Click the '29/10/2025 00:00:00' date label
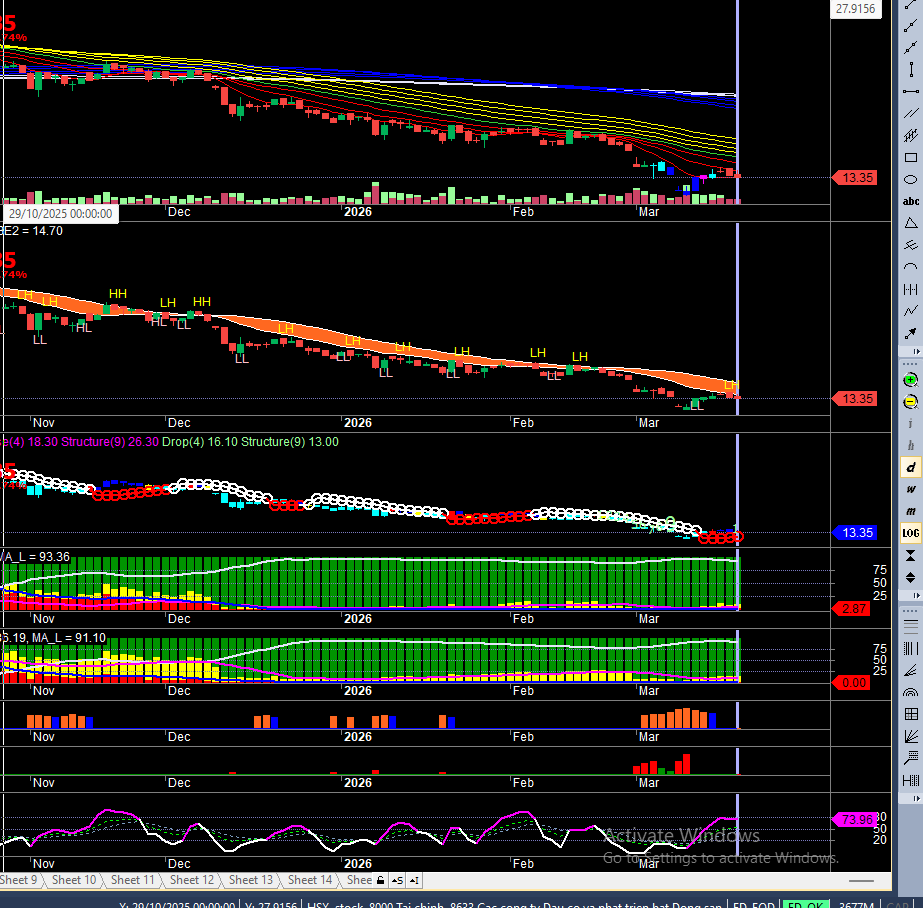923x908 pixels. coord(60,214)
